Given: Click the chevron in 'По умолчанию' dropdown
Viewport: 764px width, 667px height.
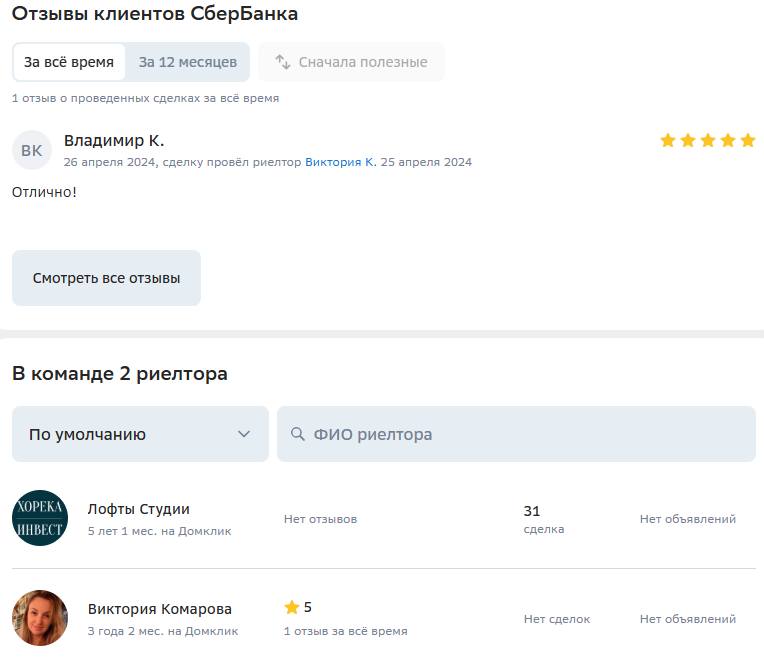Looking at the screenshot, I should [x=244, y=434].
